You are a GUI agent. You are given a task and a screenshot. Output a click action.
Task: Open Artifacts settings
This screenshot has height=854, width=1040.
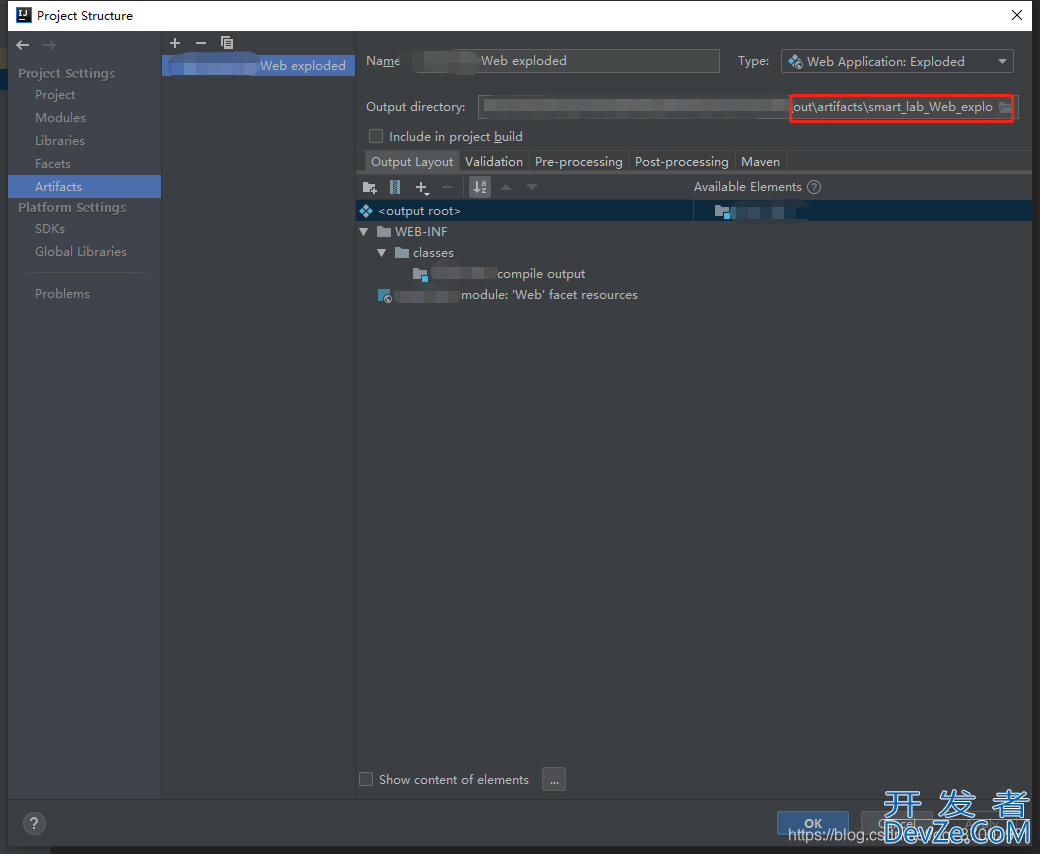[84, 187]
